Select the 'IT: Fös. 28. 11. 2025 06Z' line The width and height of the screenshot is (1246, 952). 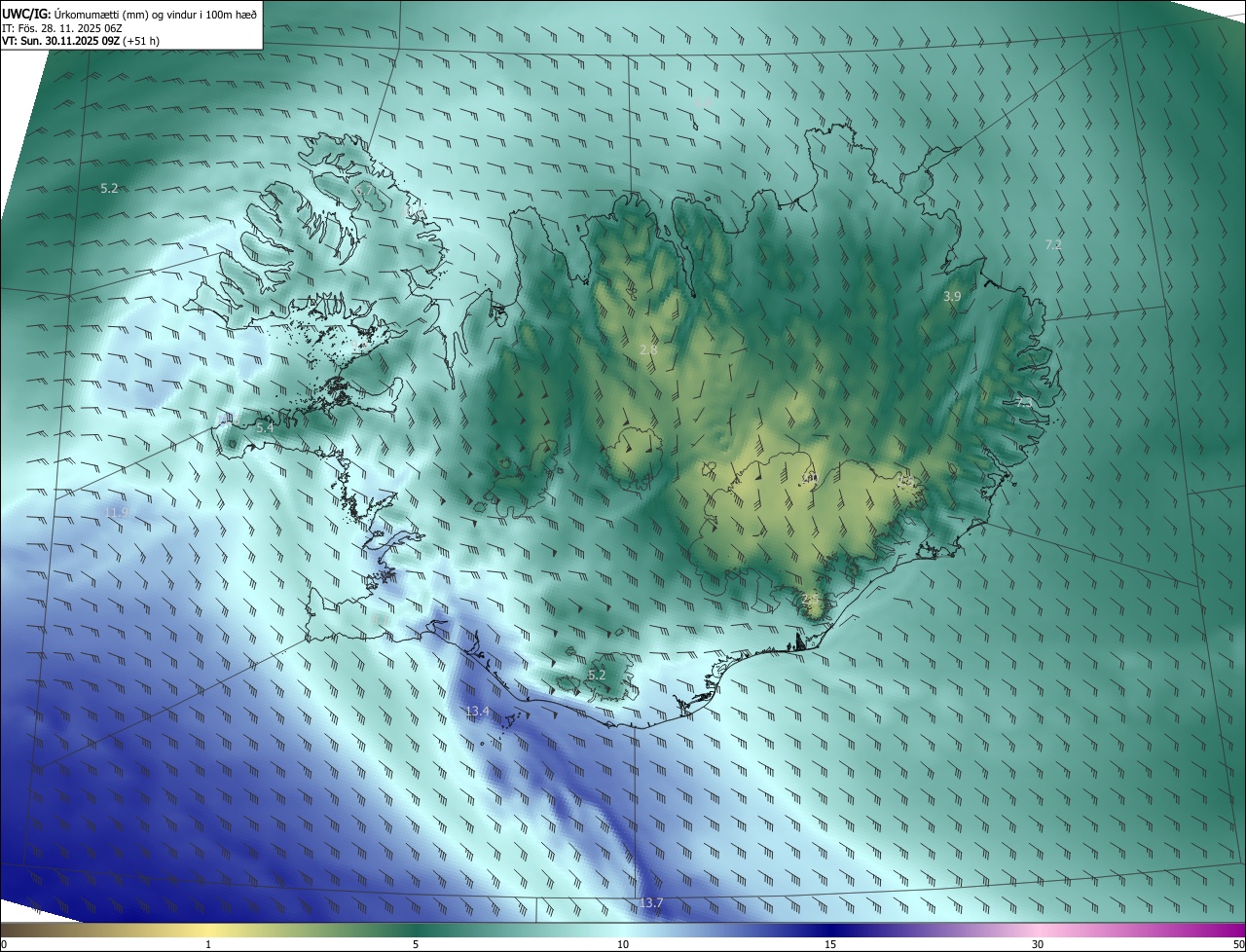(62, 27)
